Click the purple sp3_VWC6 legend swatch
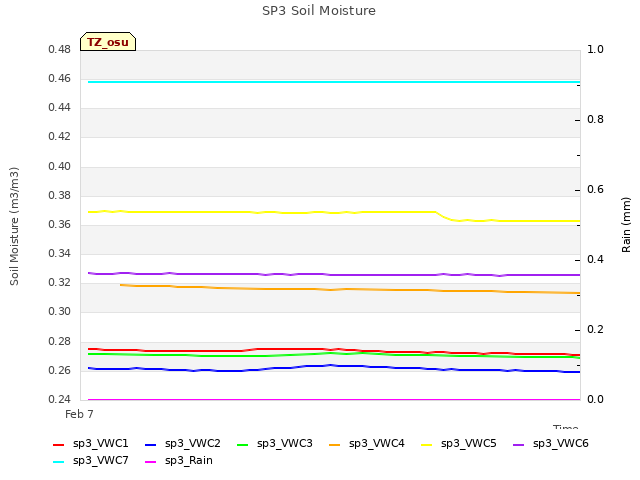 518,445
